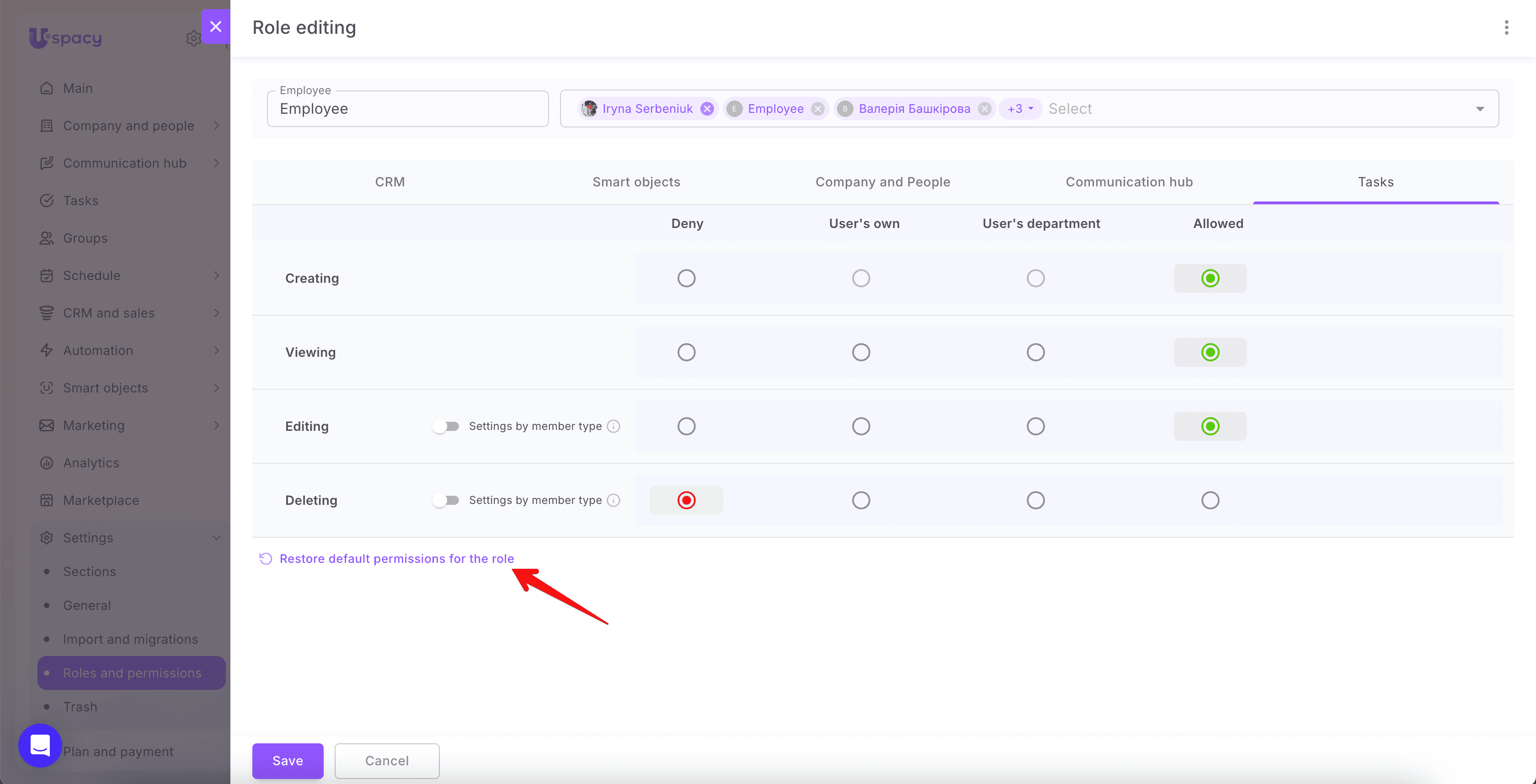Open the three-dot options menu

[x=1506, y=27]
